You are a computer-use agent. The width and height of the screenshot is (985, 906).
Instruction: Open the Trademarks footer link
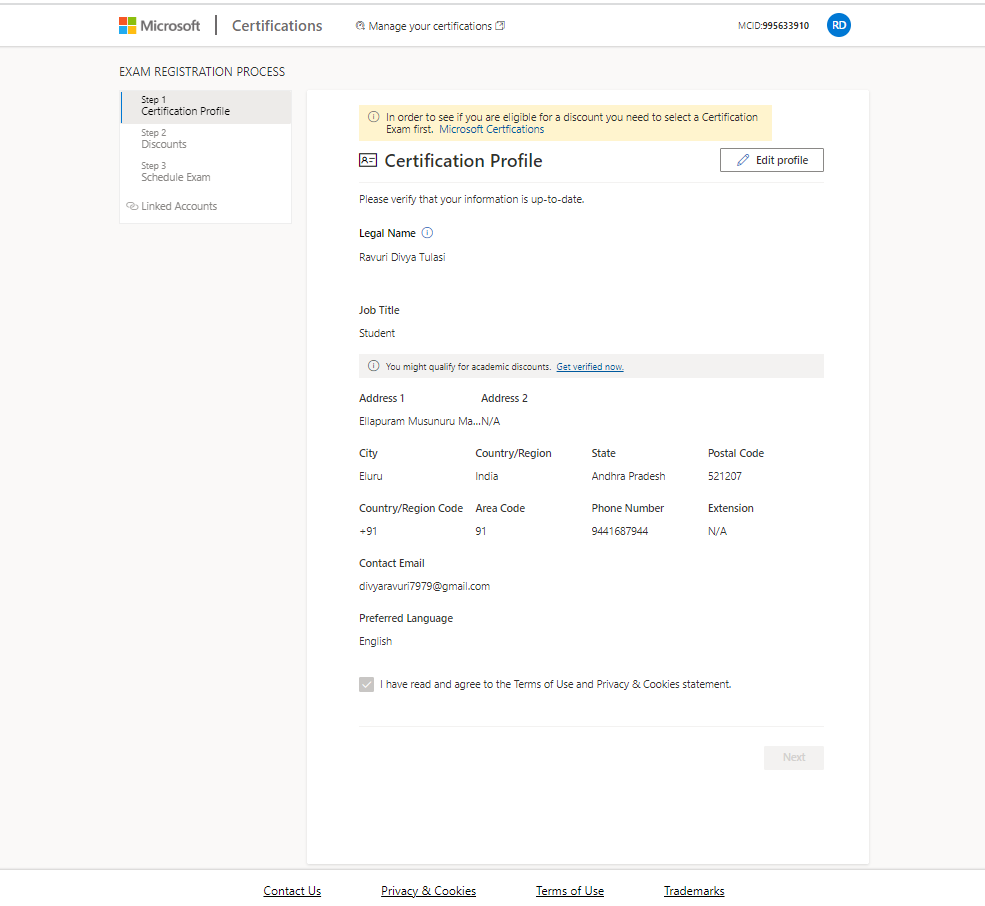(x=694, y=891)
